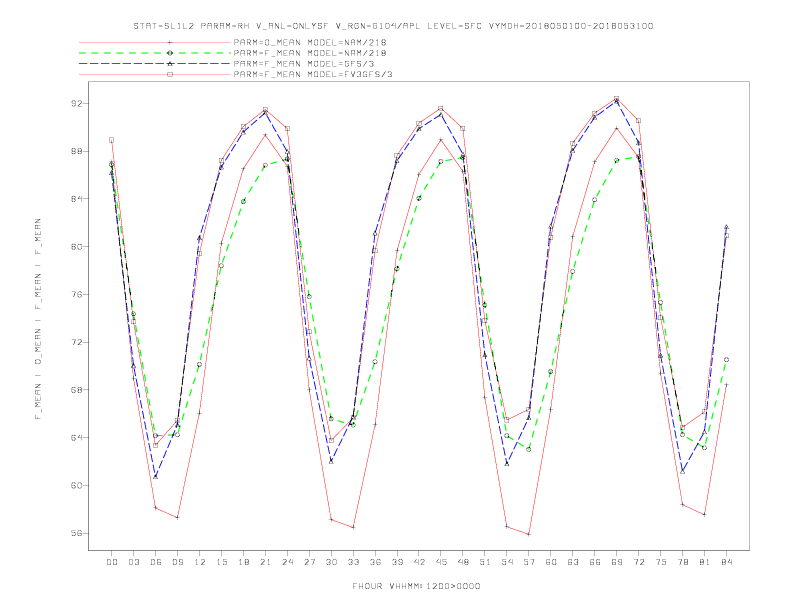Click y-axis tick label 64
The image size is (792, 612).
(75, 437)
